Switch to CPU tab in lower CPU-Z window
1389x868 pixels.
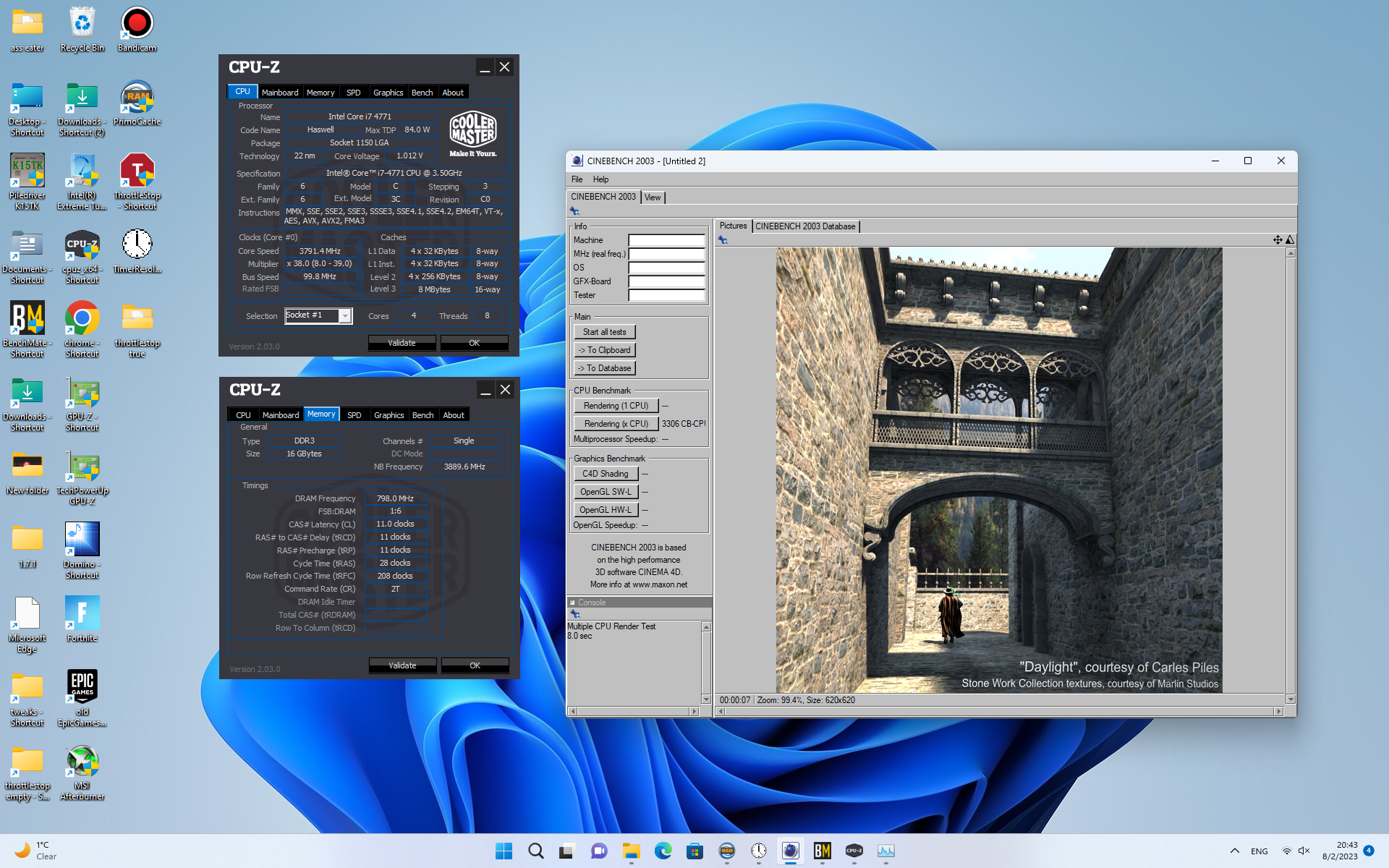click(243, 415)
